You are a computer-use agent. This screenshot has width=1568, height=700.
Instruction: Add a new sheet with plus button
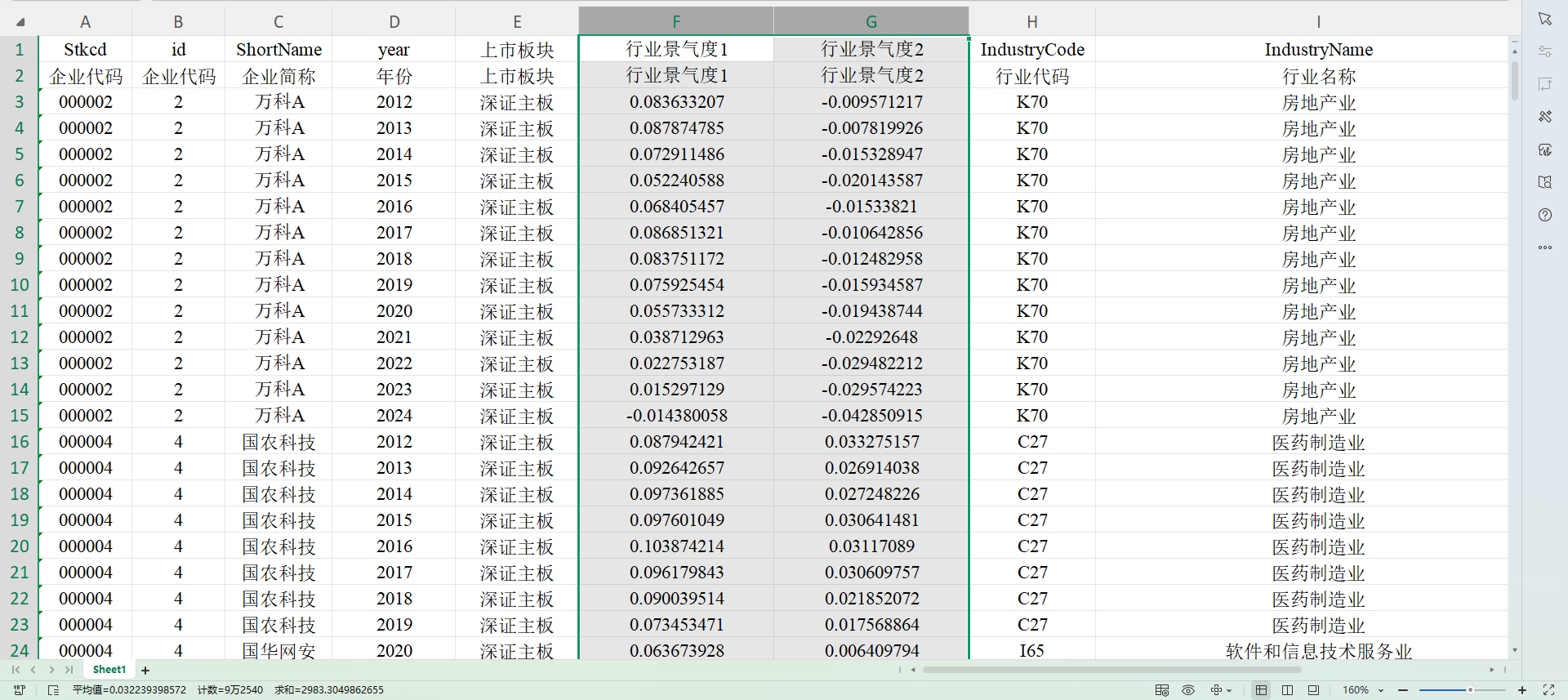pos(145,671)
